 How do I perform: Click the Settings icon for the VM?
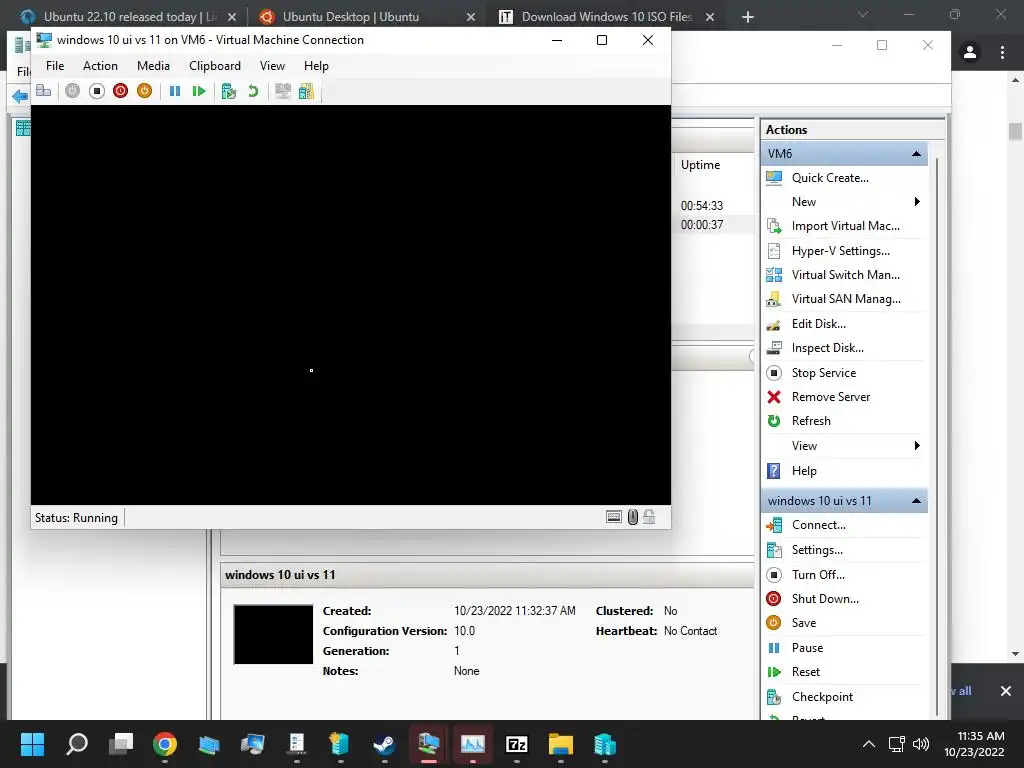774,550
